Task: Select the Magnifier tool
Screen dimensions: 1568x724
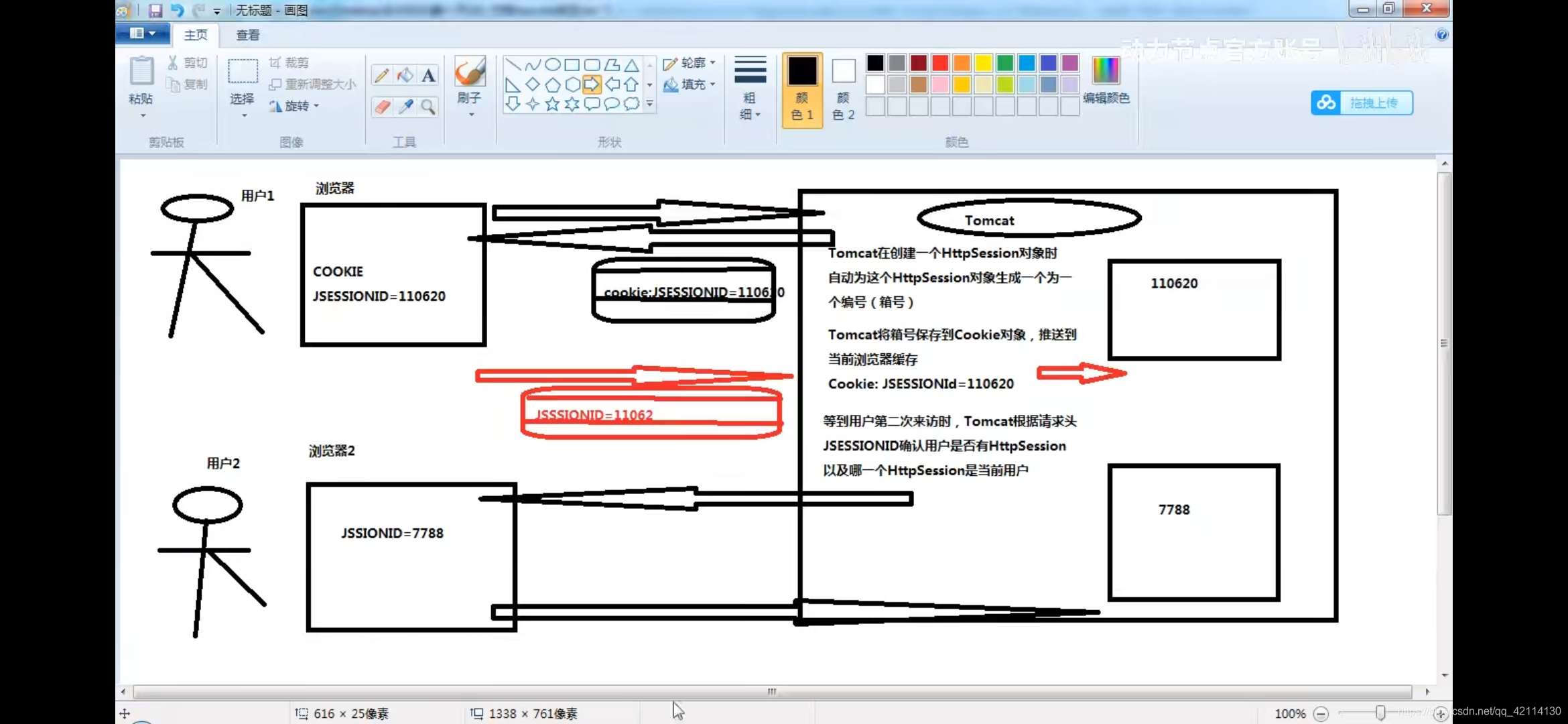Action: (428, 107)
